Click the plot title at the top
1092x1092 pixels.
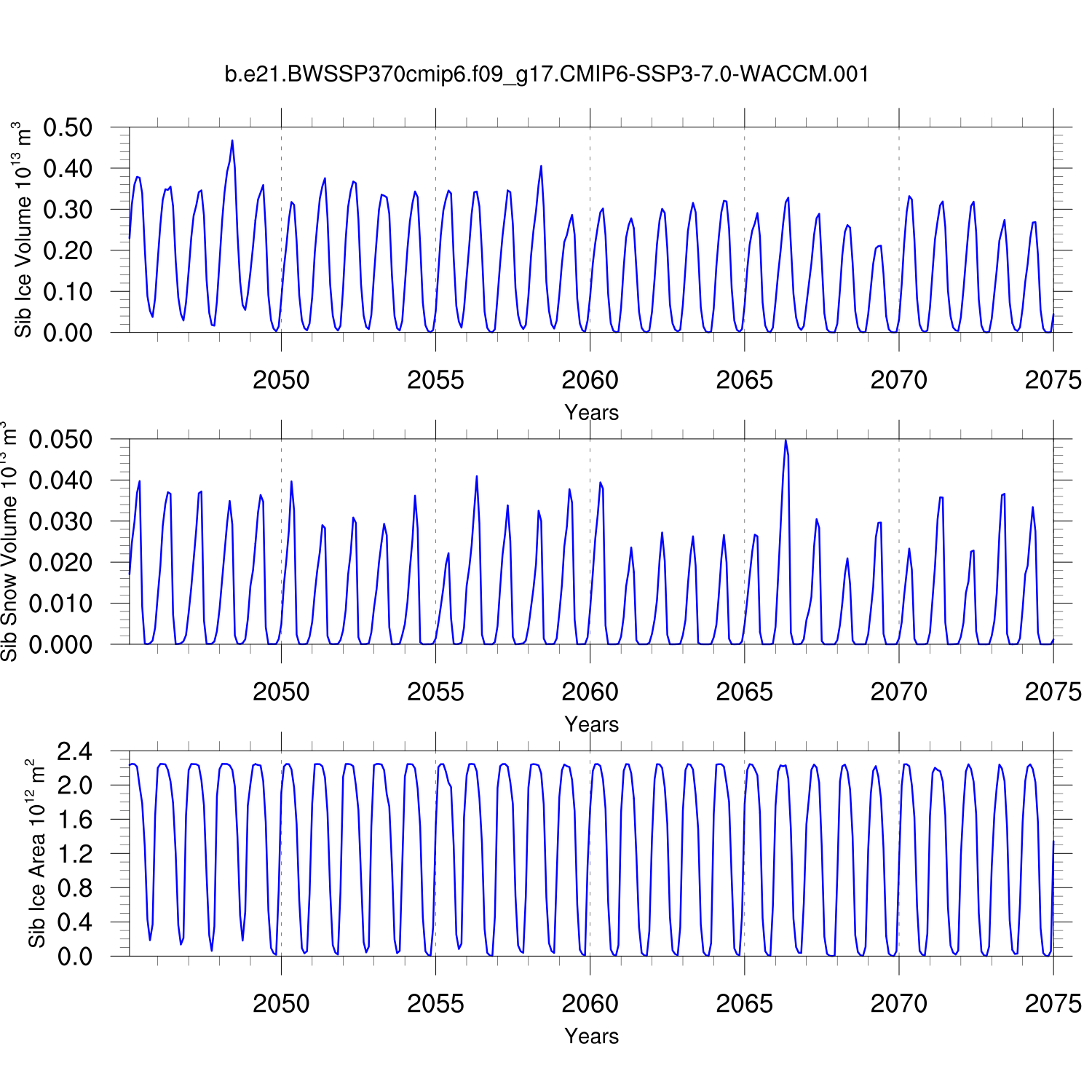coord(546,74)
